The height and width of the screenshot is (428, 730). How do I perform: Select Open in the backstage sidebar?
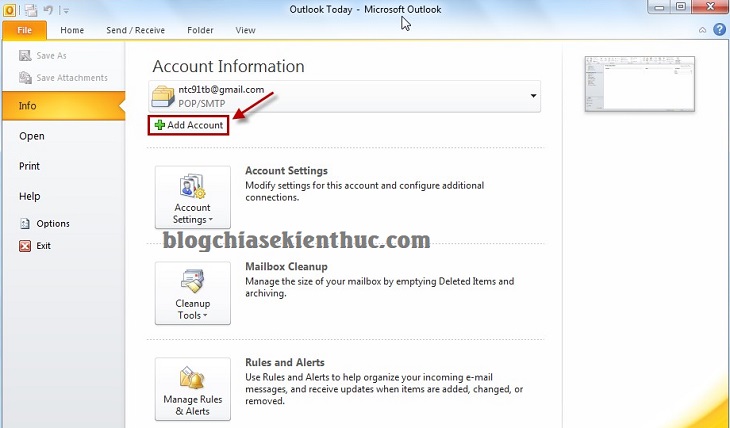(x=32, y=136)
